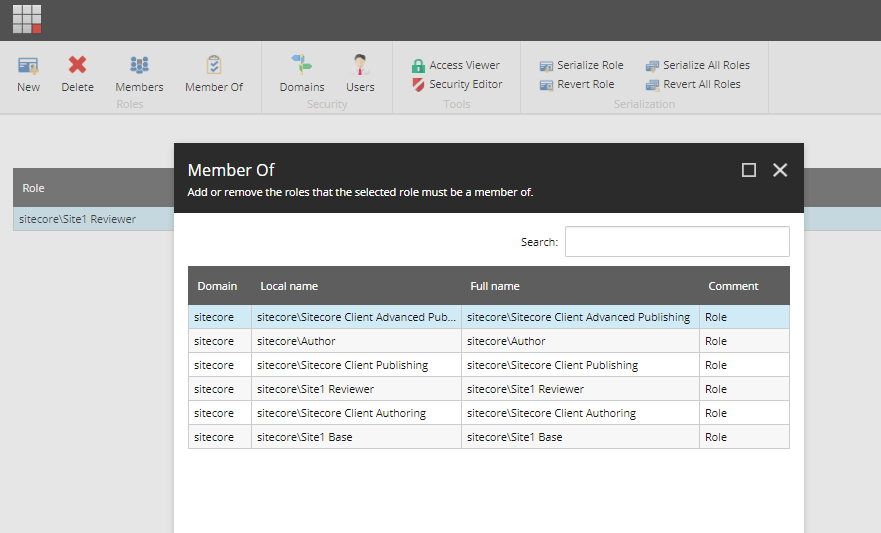Click the Revert All Roles icon
Image resolution: width=881 pixels, height=533 pixels.
(x=652, y=85)
